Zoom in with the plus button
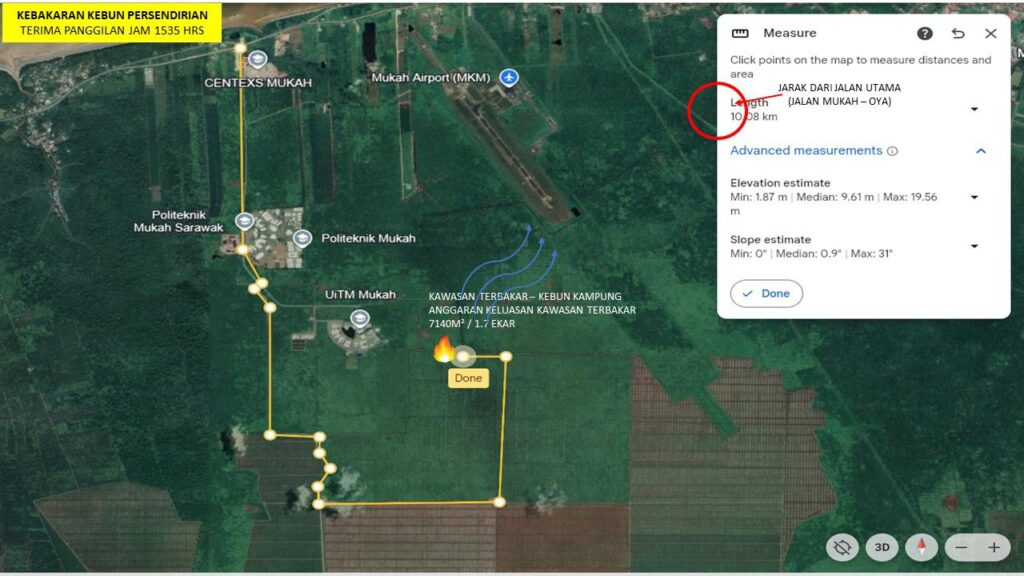Screen dimensions: 1024x576 [x=994, y=547]
